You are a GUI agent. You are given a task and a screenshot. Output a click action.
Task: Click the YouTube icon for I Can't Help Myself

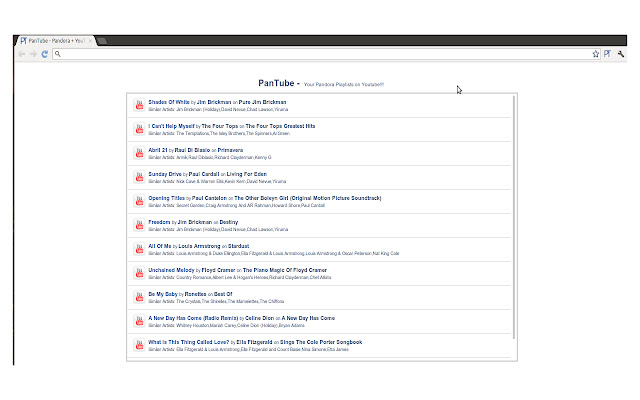tap(139, 129)
